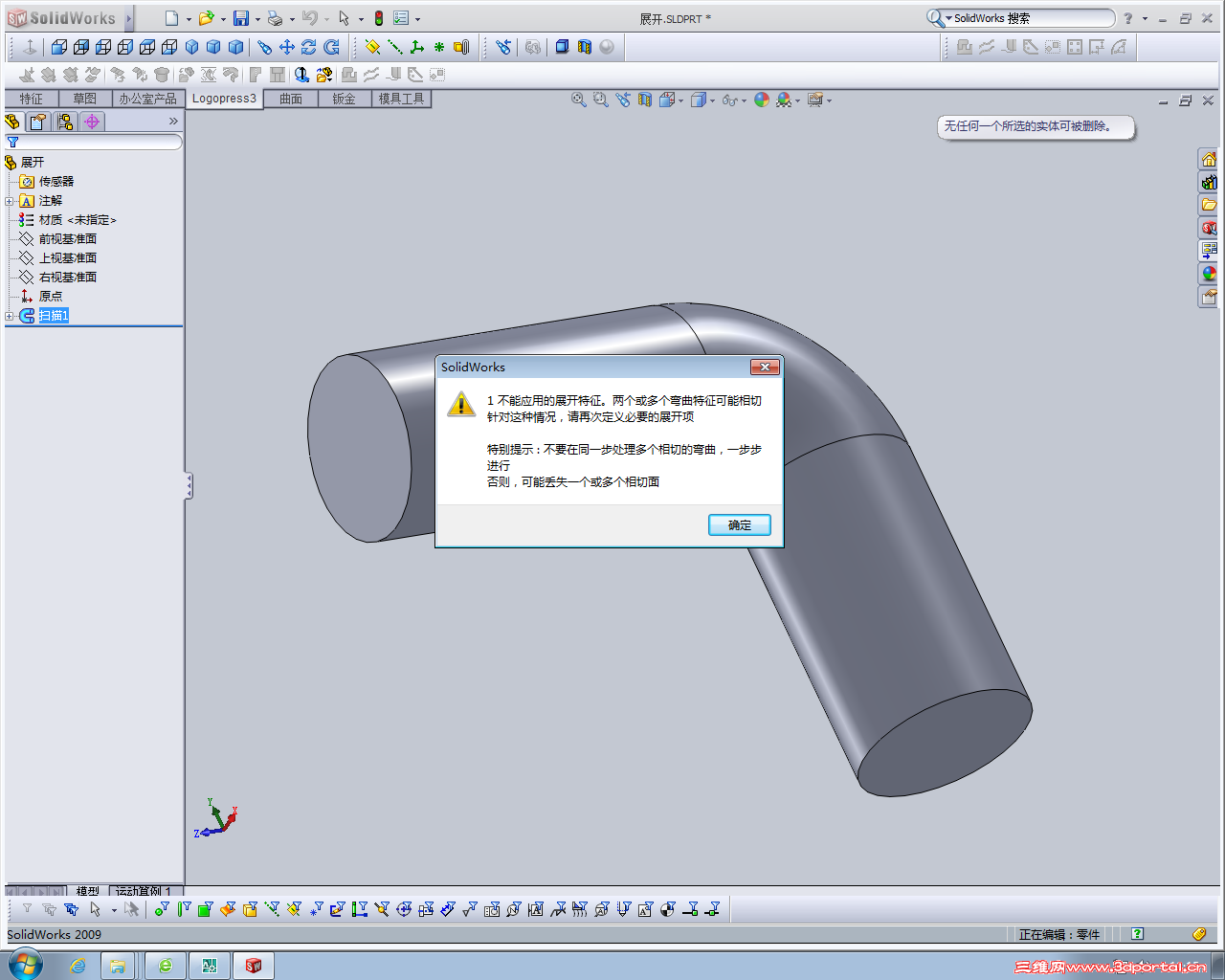
Task: Print the document with the printer icon
Action: [276, 18]
